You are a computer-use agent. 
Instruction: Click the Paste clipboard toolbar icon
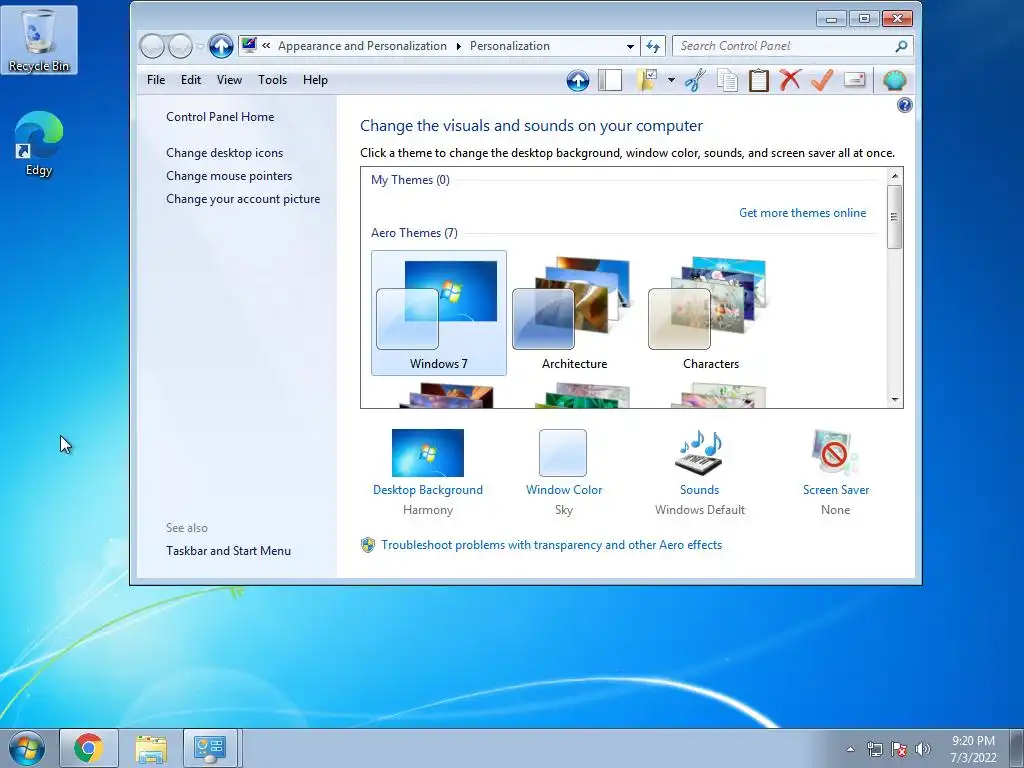[x=758, y=80]
